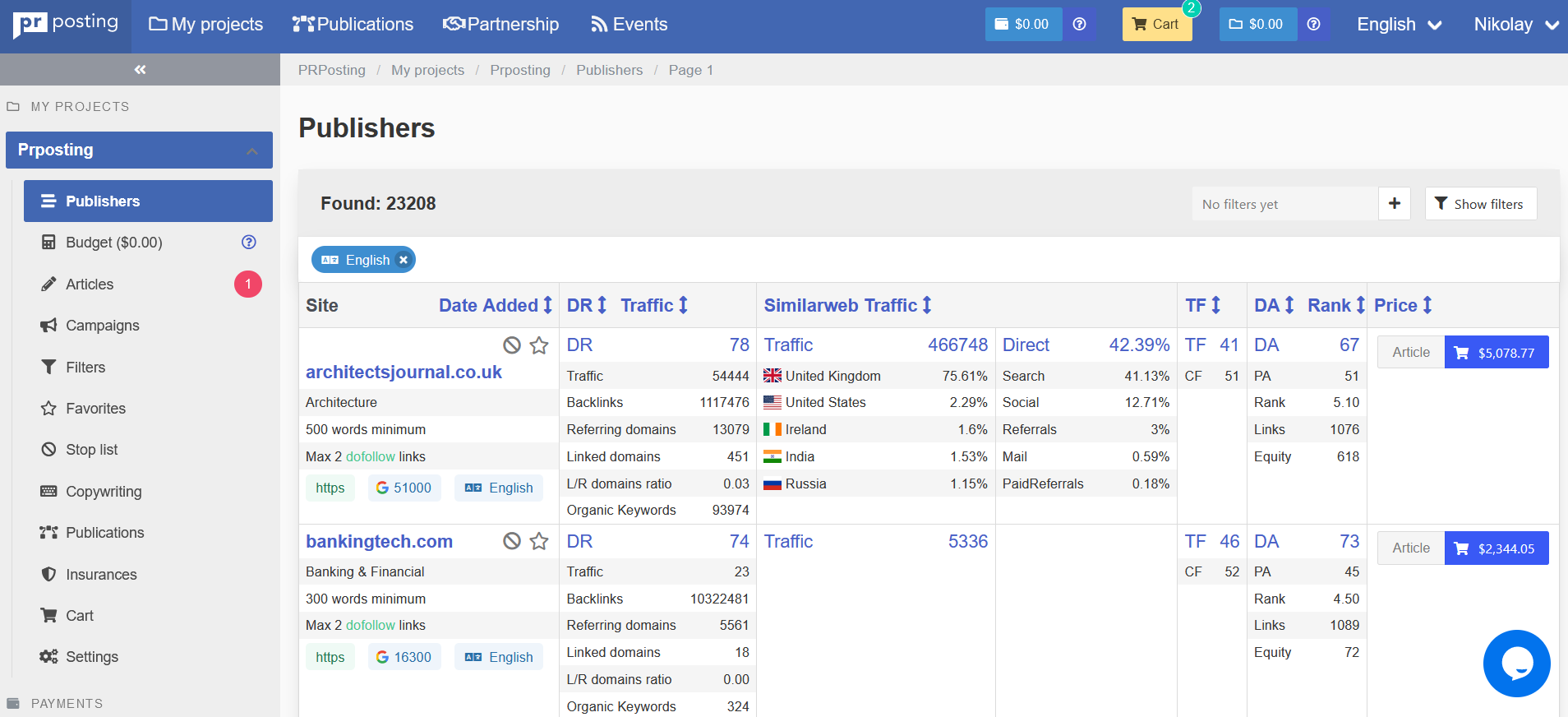Sort by Date Added column
Image resolution: width=1568 pixels, height=717 pixels.
coord(496,305)
